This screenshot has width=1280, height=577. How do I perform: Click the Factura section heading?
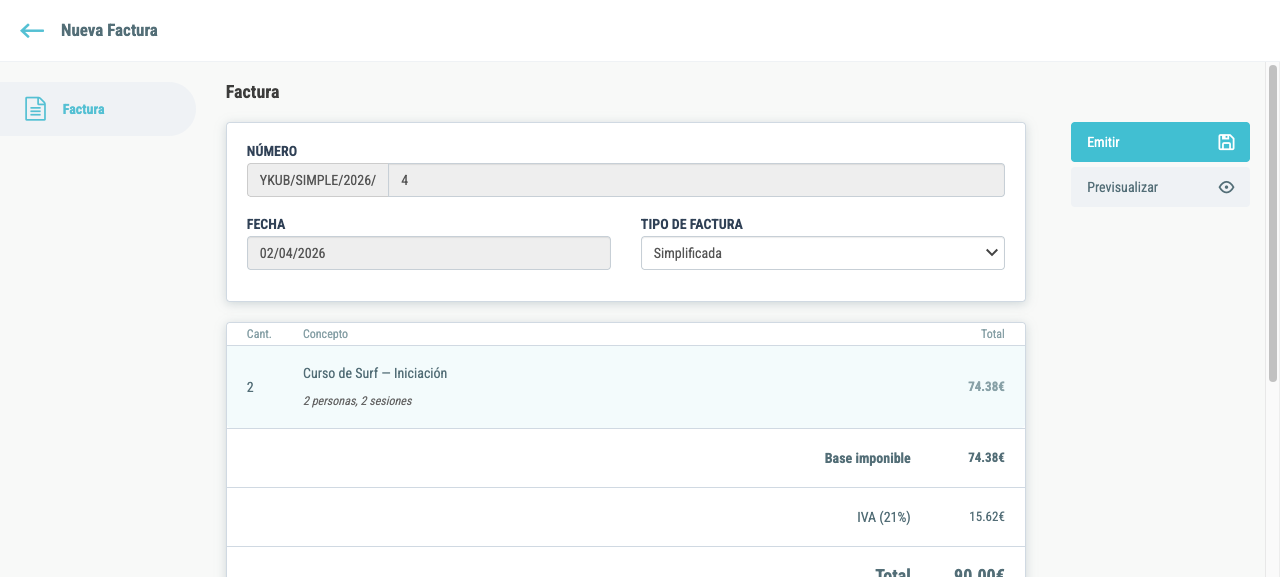253,92
